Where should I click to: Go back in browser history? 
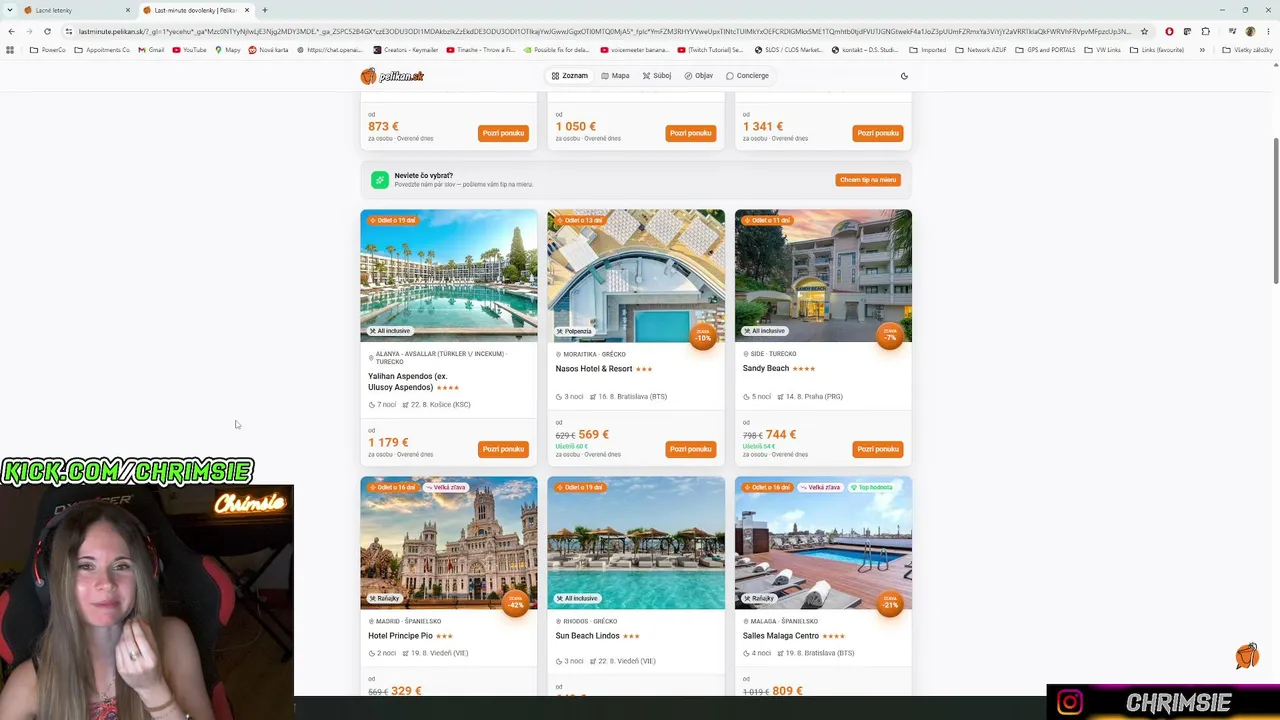(x=11, y=31)
